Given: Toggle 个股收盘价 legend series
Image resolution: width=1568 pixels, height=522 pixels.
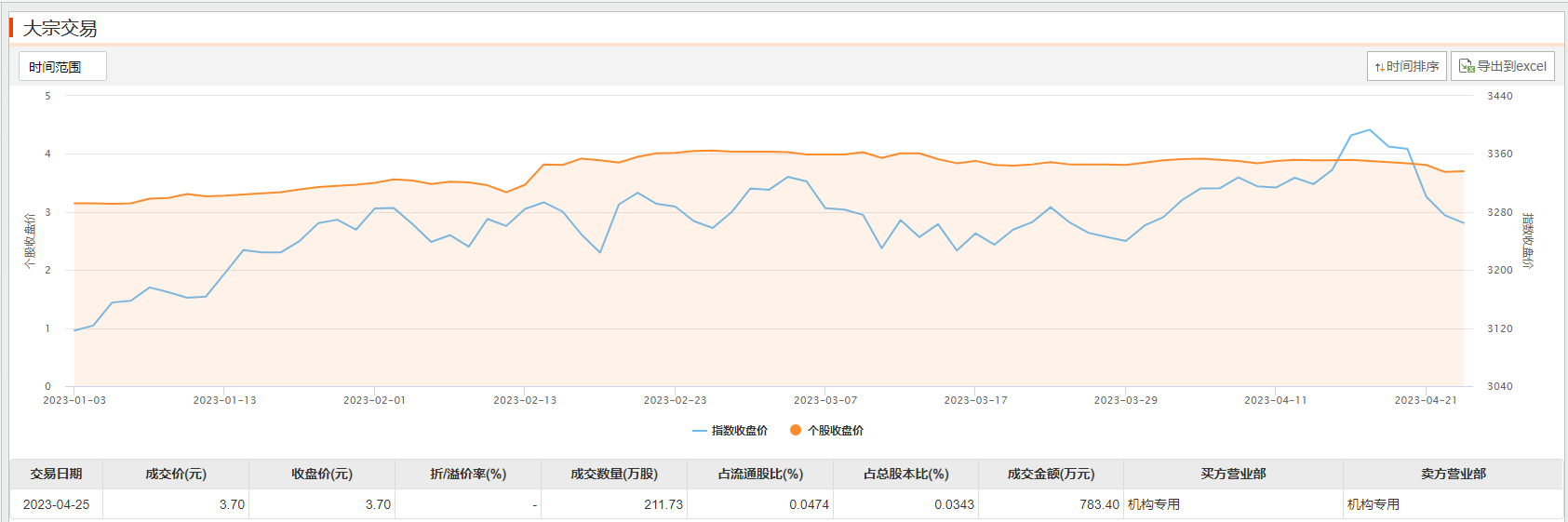Looking at the screenshot, I should (826, 431).
